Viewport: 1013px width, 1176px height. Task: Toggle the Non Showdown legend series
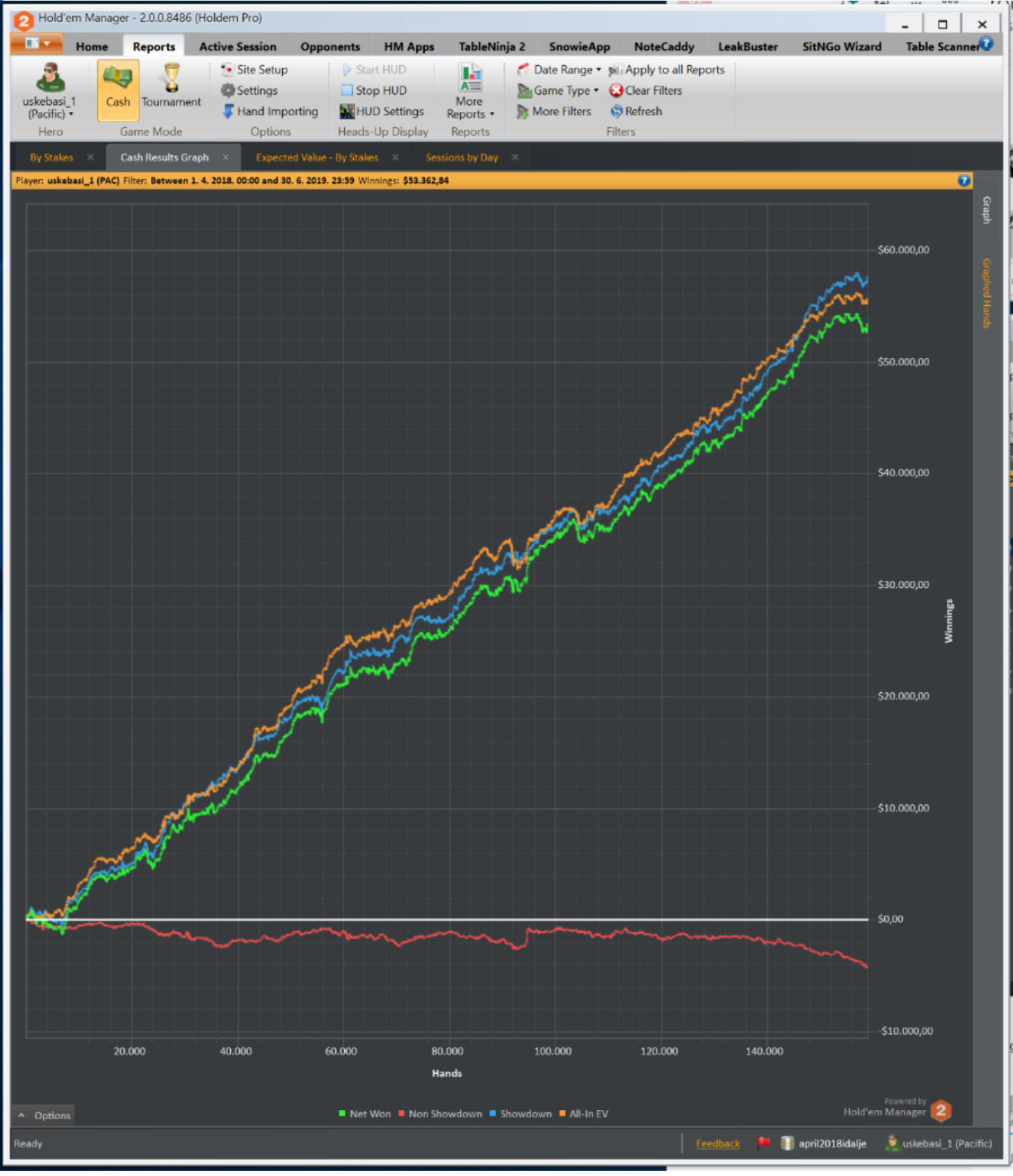pos(441,1113)
